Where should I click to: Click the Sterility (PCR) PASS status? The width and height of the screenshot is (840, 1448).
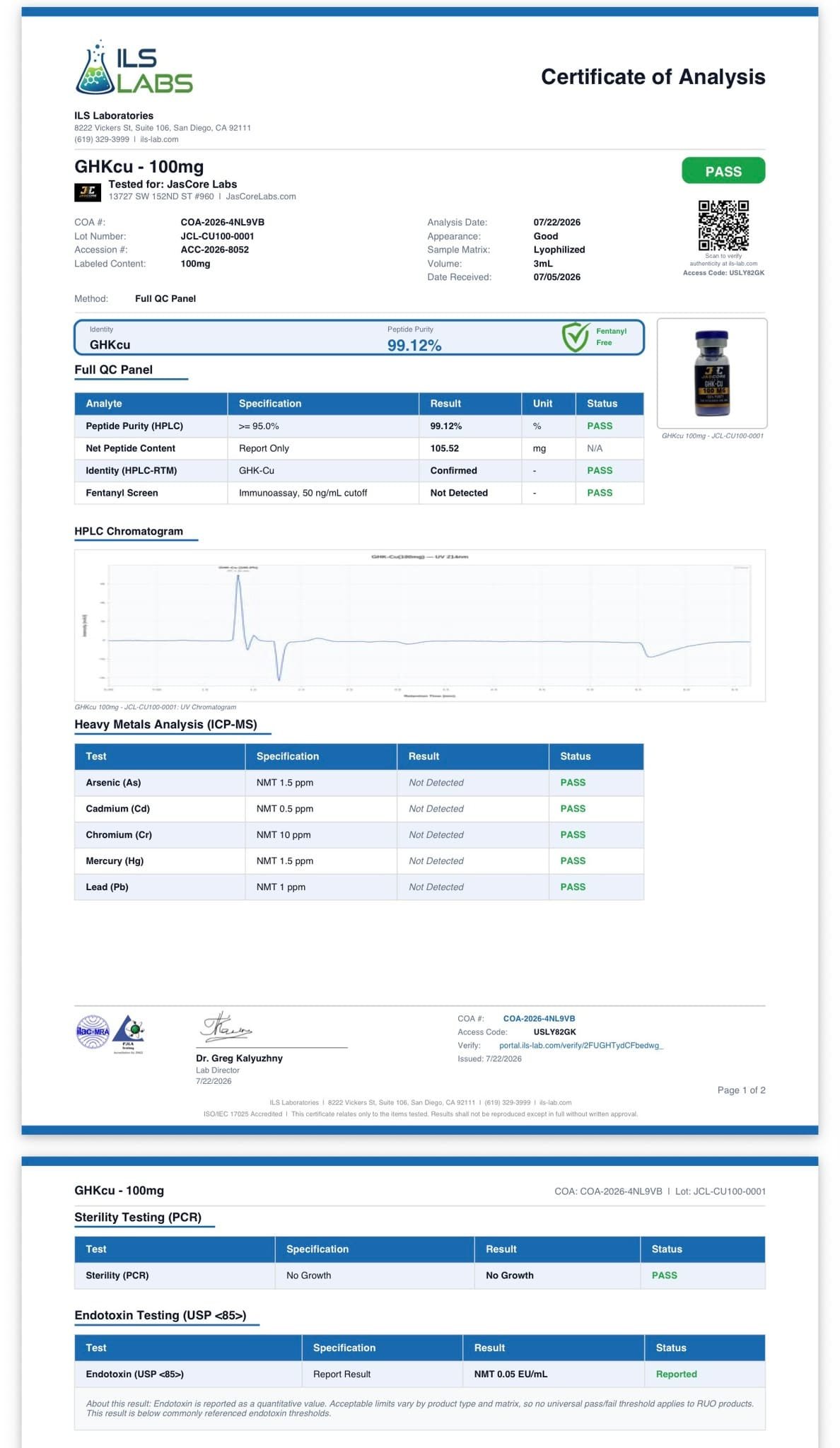coord(664,1275)
